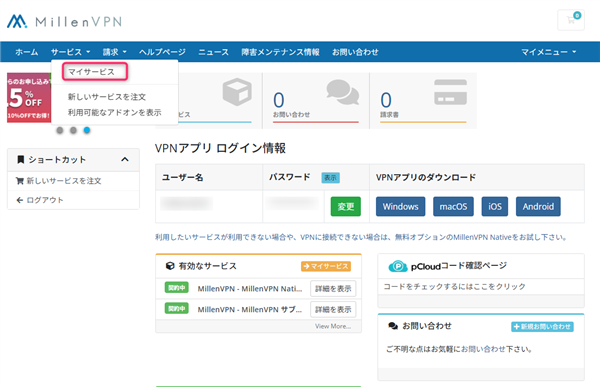600x387 pixels.
Task: Click コードをチェックするにはここをクリック link
Action: 454,286
